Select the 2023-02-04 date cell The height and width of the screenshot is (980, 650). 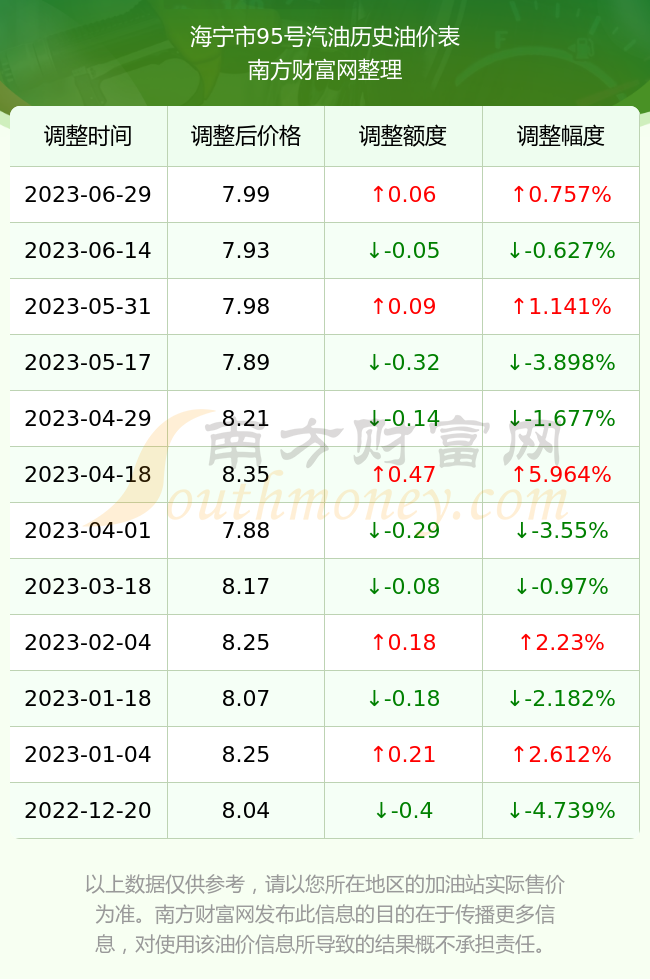[x=88, y=642]
